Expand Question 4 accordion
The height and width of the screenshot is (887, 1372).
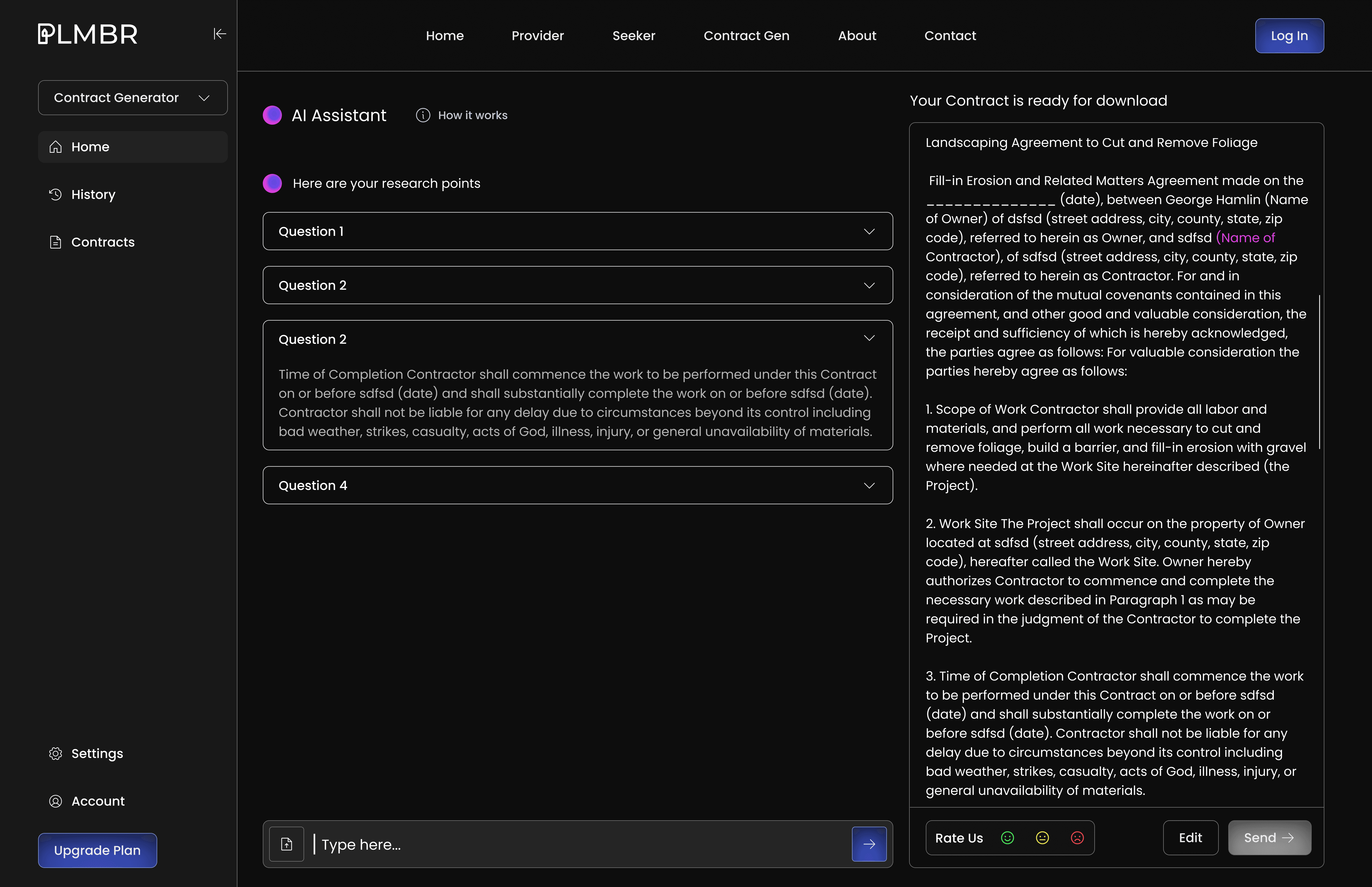pyautogui.click(x=577, y=485)
